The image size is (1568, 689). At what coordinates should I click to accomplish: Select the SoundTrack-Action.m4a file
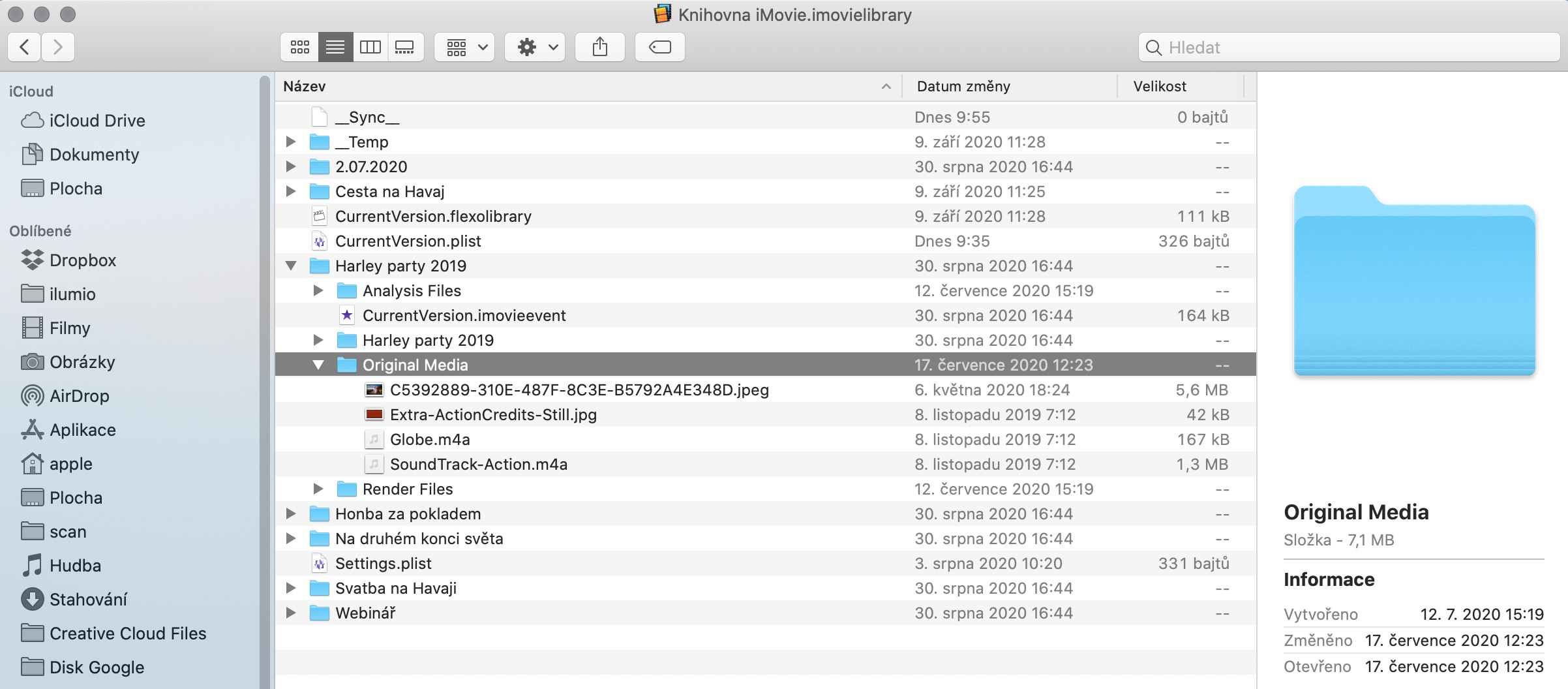pyautogui.click(x=478, y=464)
